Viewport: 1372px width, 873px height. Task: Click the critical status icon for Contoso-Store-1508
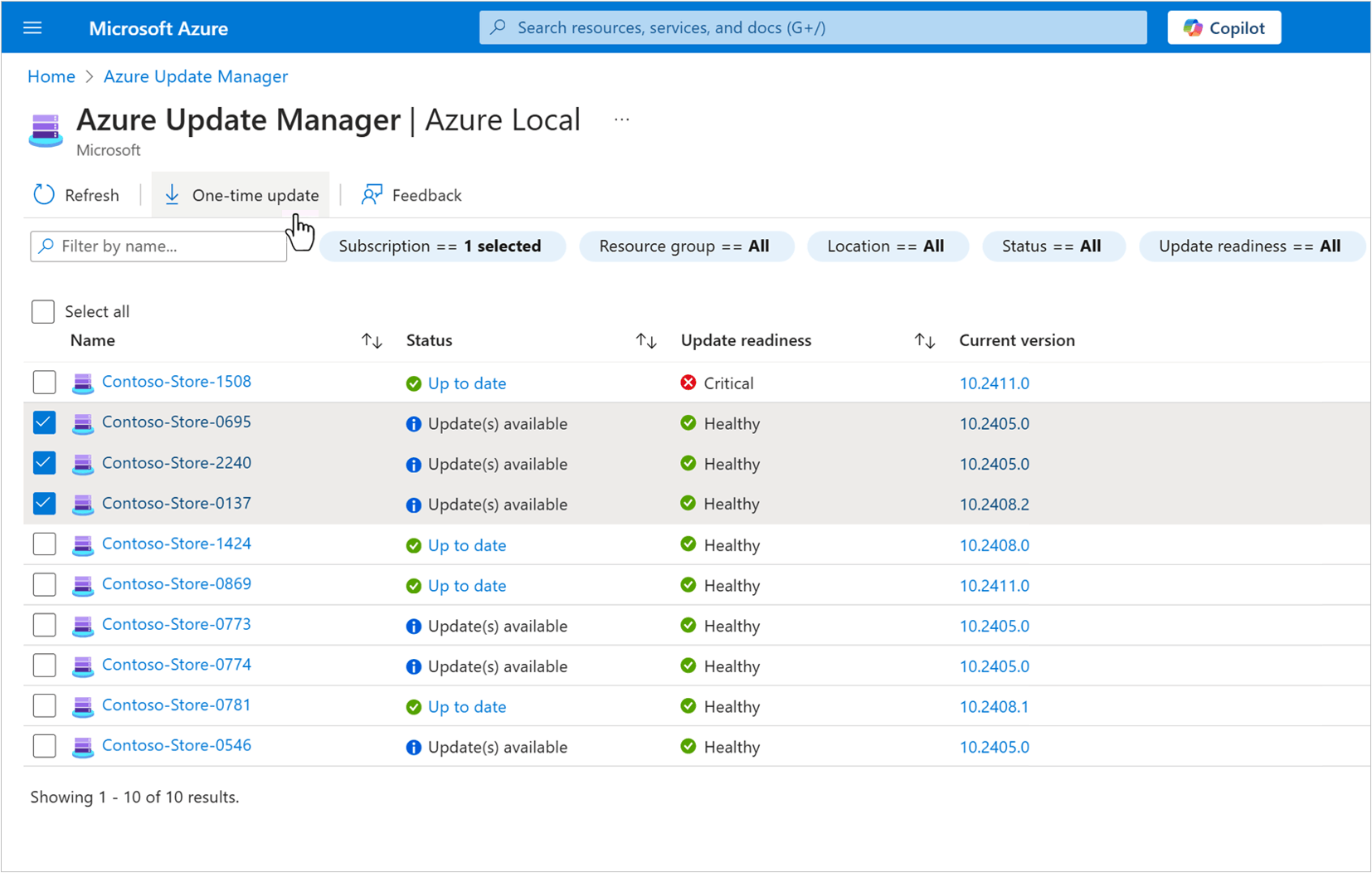tap(688, 383)
